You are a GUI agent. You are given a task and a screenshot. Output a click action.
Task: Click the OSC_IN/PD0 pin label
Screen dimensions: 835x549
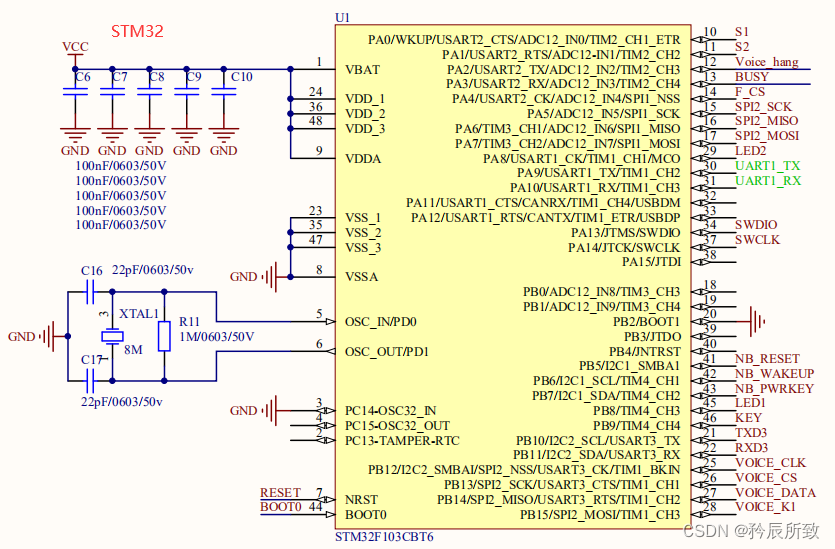click(x=380, y=322)
